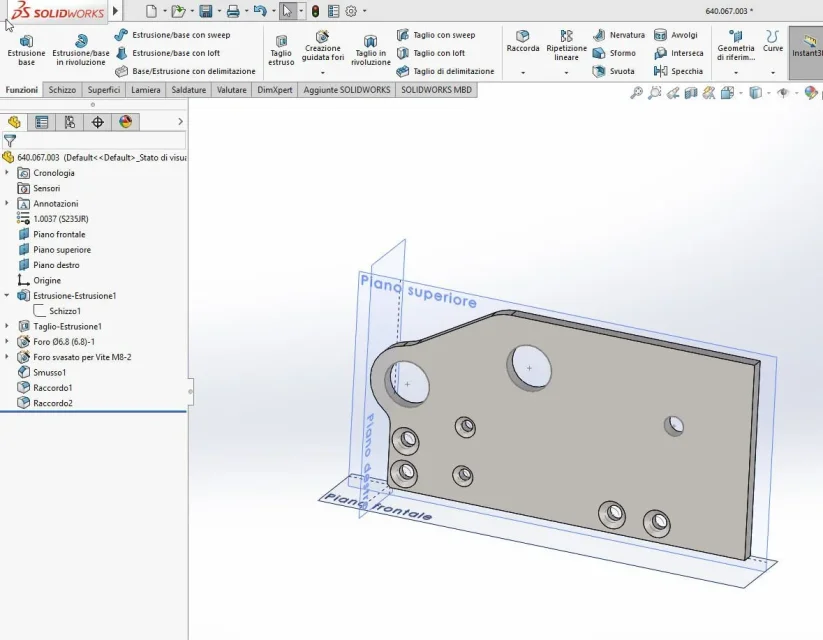Collapse the Estrusione-Estrusione1 feature node
Image resolution: width=823 pixels, height=640 pixels.
[x=7, y=296]
